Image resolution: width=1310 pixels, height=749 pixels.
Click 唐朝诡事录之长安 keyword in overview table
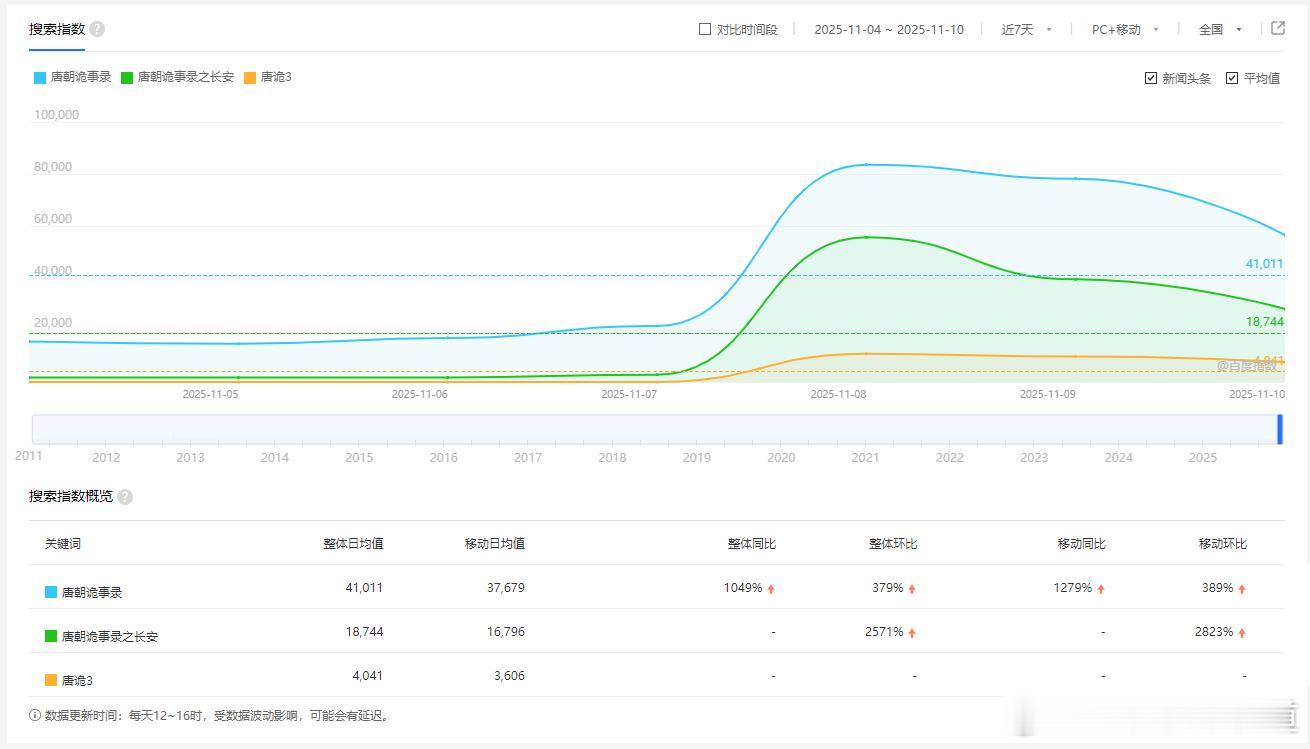point(109,636)
